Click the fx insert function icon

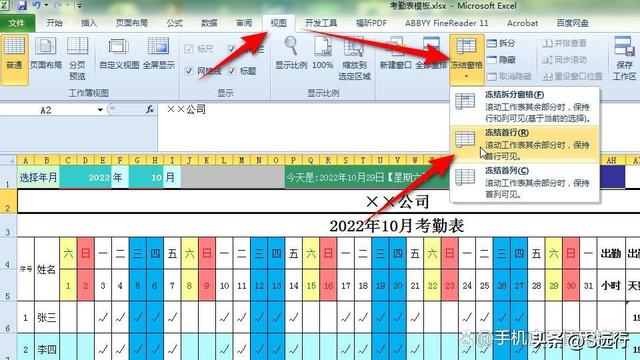click(x=150, y=109)
